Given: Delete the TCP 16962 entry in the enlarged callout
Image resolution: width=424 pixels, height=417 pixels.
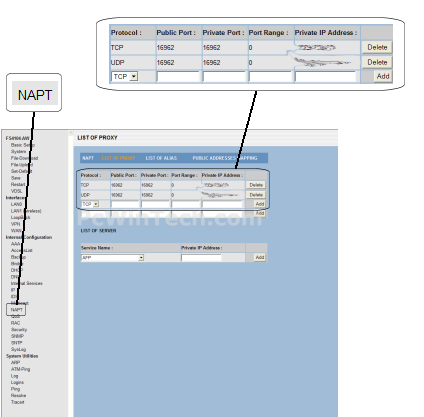Looking at the screenshot, I should coord(377,47).
